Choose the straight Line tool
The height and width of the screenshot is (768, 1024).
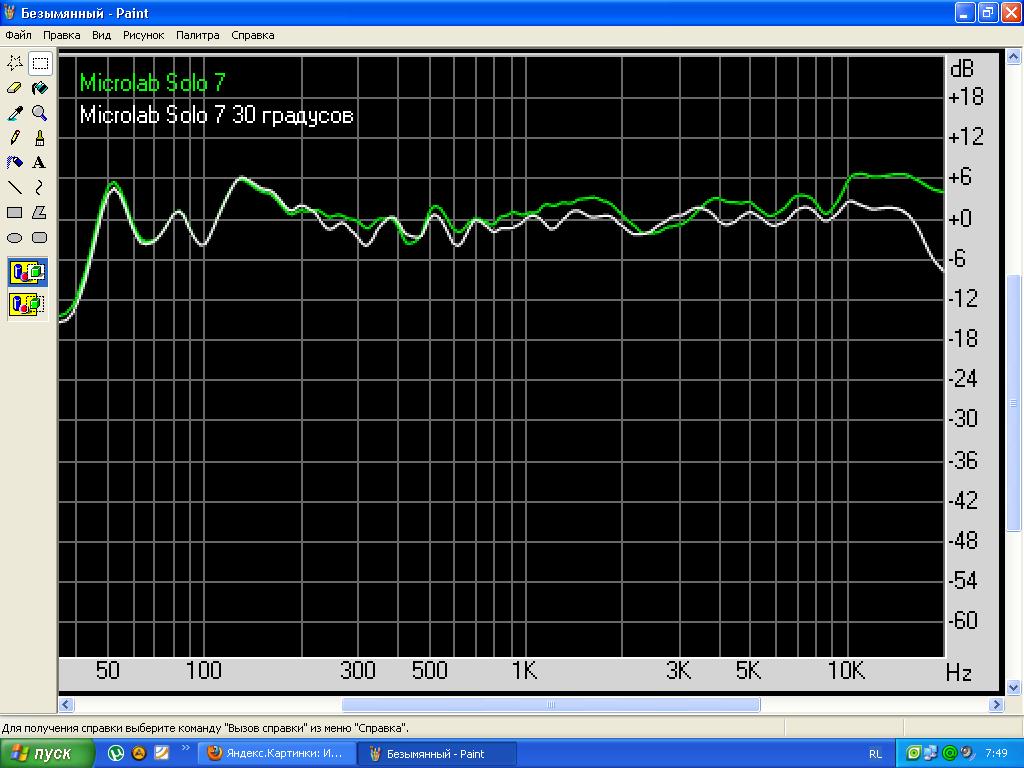point(14,187)
